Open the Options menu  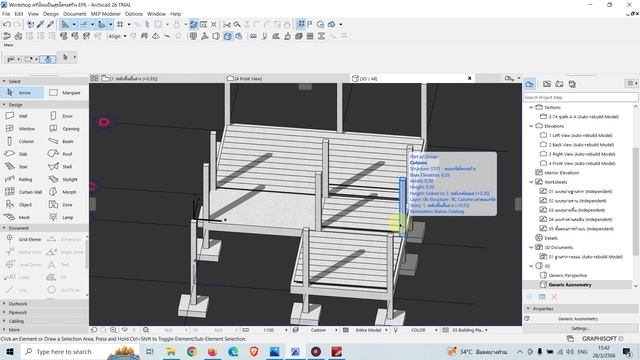click(134, 14)
